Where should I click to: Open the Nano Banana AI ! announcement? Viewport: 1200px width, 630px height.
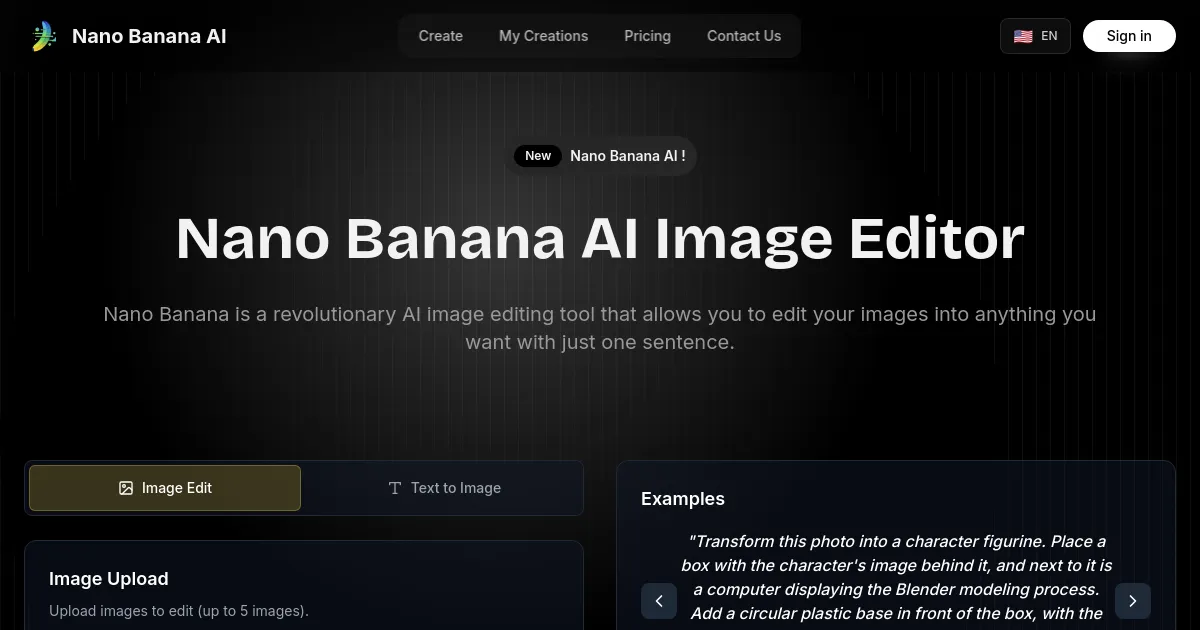pos(627,156)
